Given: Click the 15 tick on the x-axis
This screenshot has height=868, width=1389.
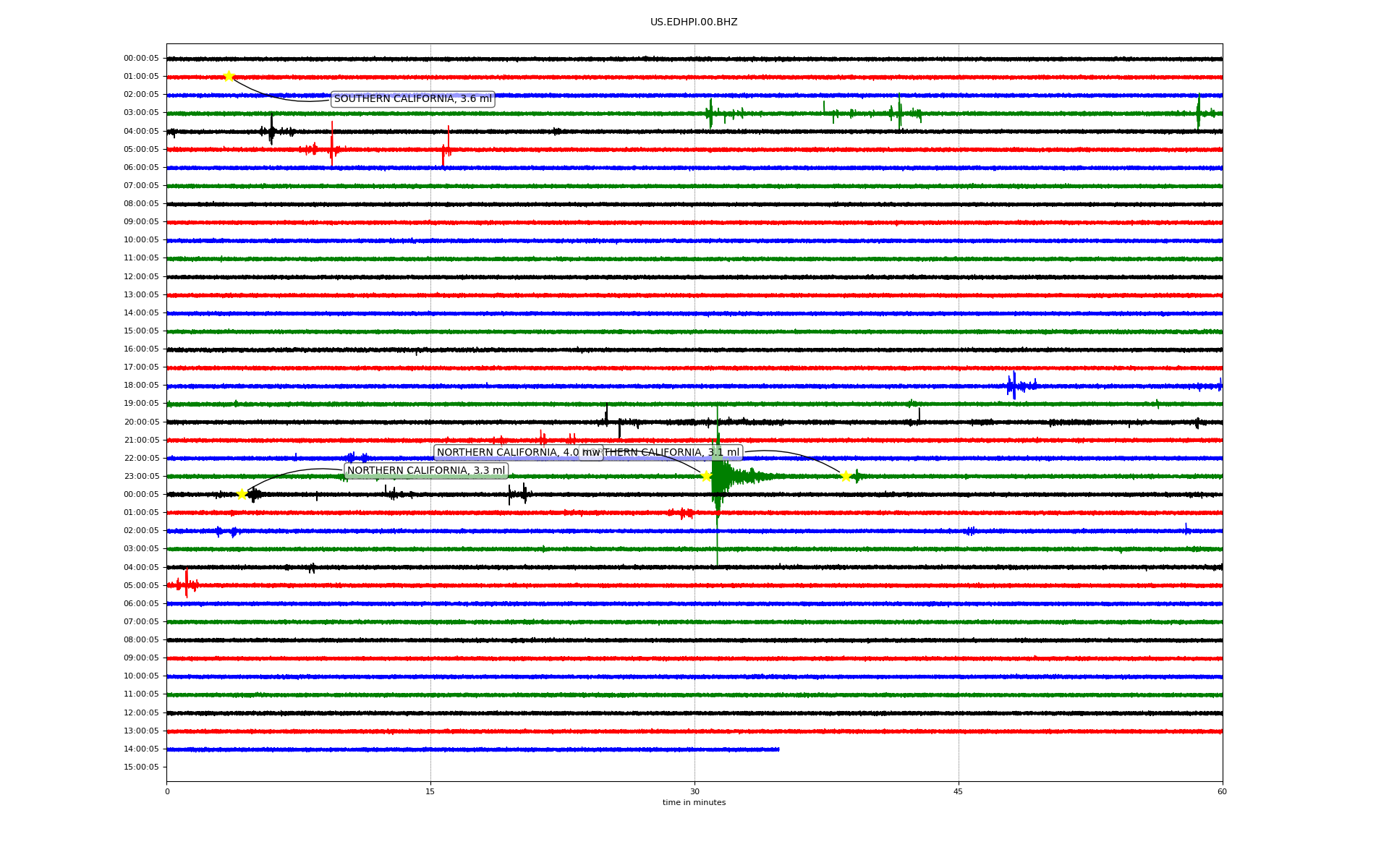Looking at the screenshot, I should 430,791.
